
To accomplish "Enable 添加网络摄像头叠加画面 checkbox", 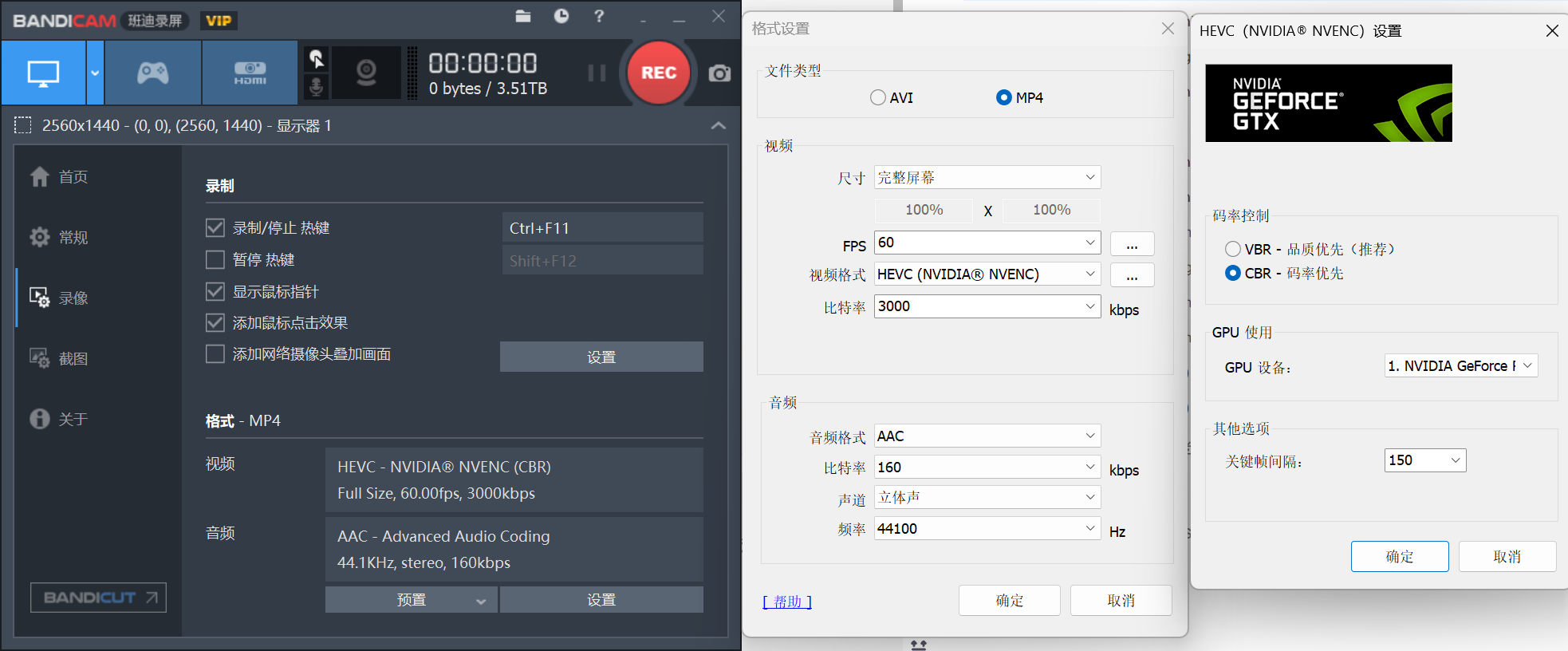I will coord(215,353).
